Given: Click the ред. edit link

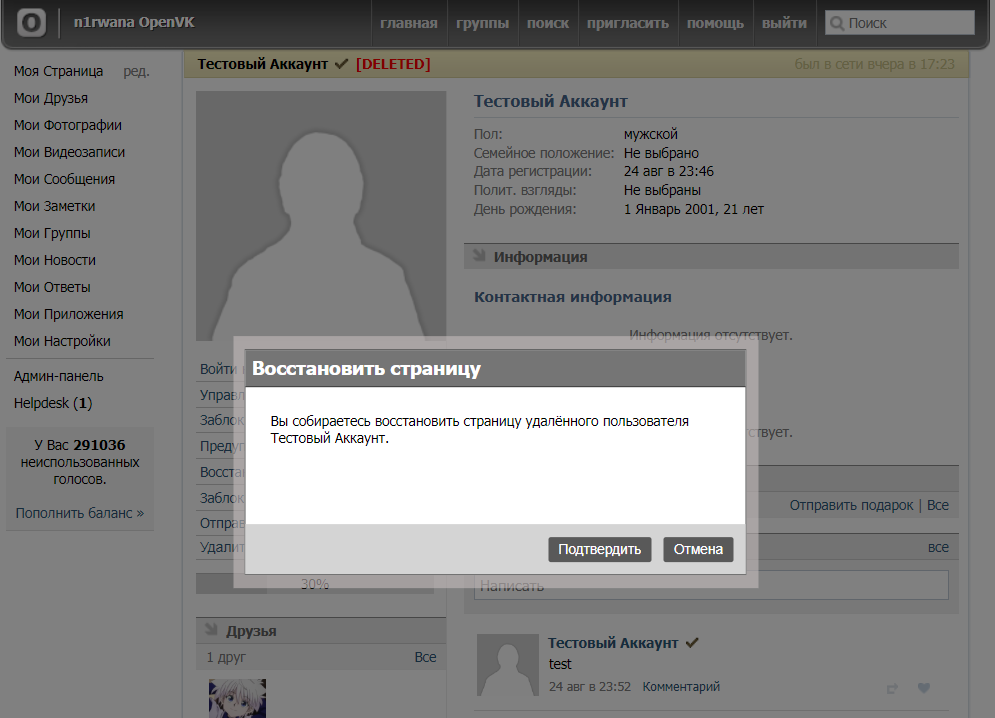Looking at the screenshot, I should coord(136,71).
